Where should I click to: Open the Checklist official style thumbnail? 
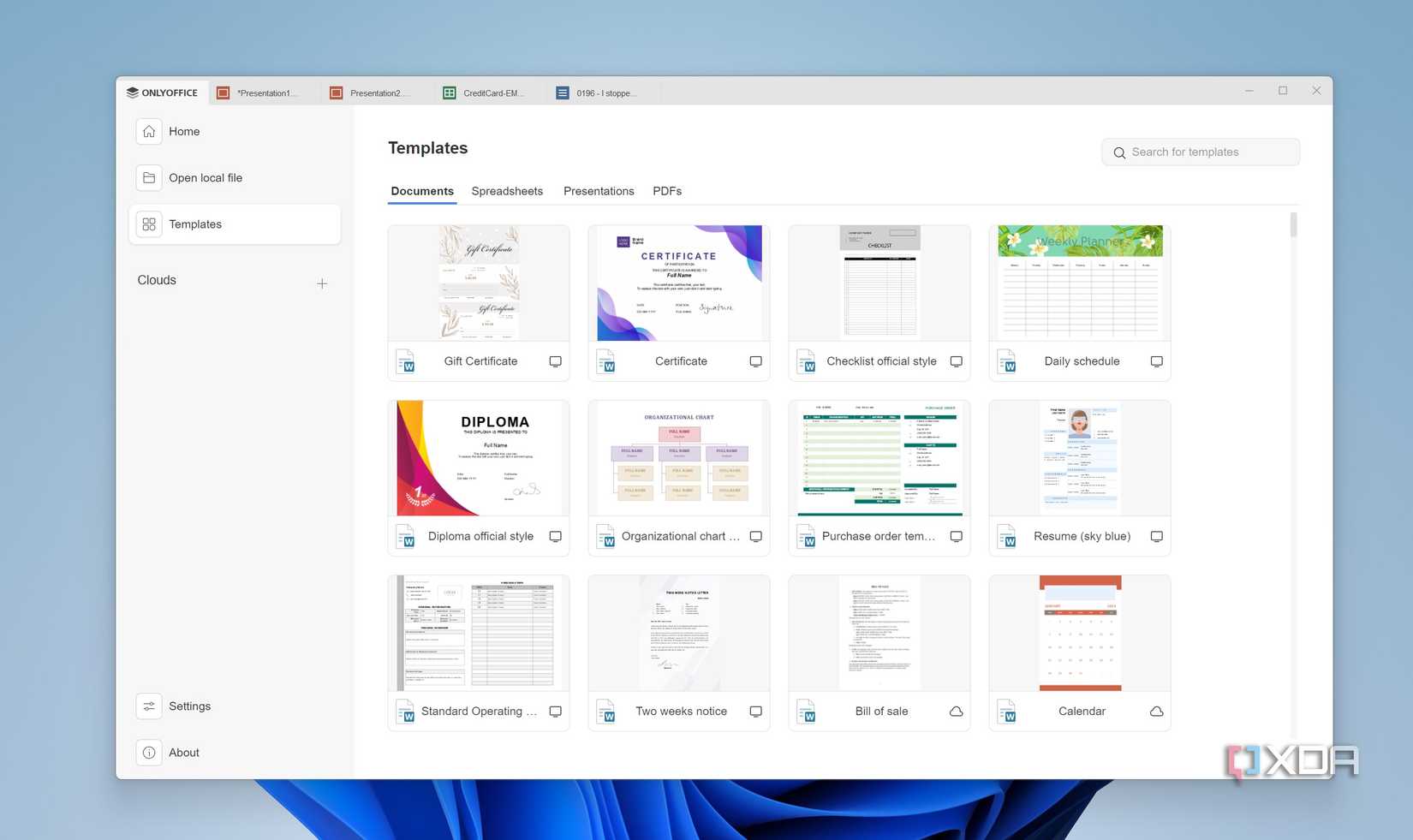coord(879,283)
